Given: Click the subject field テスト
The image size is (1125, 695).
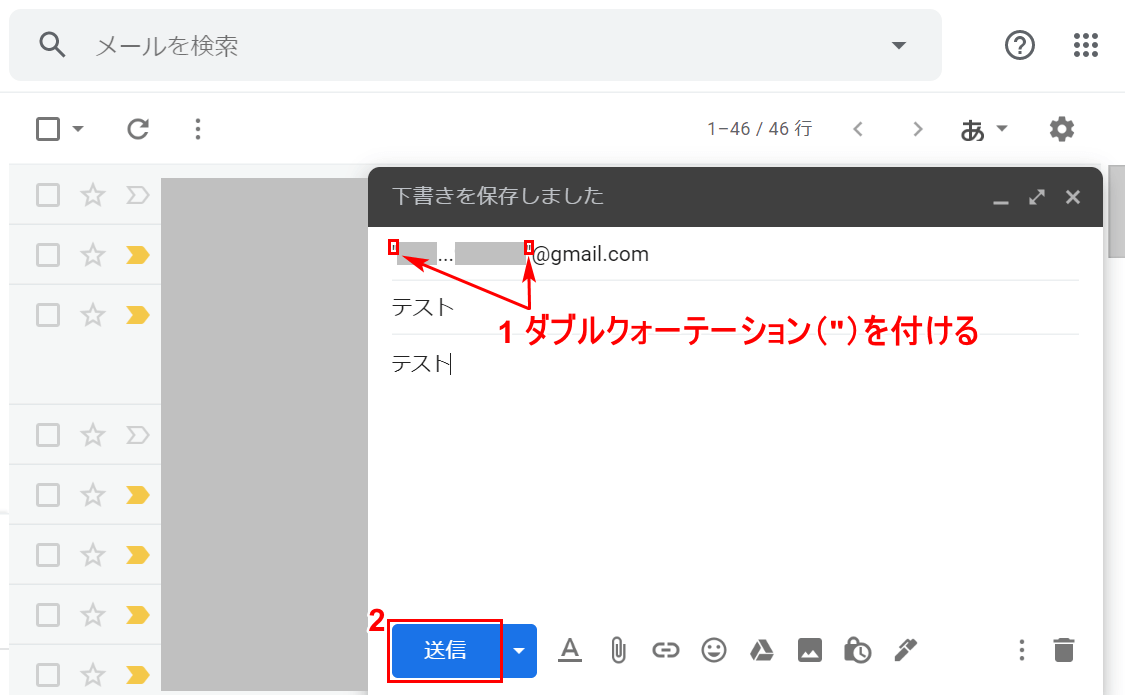Looking at the screenshot, I should click(x=735, y=307).
